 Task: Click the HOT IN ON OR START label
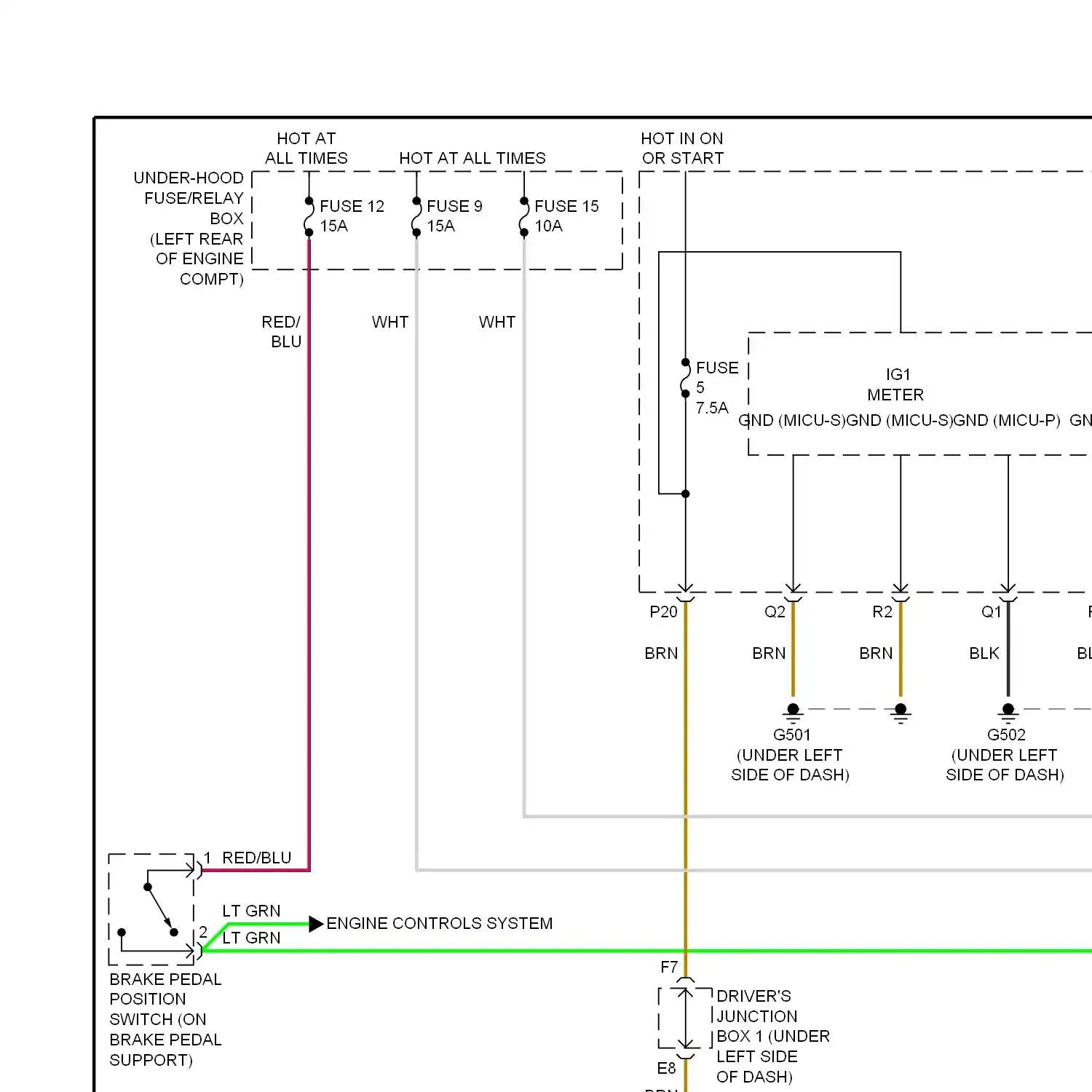point(682,149)
